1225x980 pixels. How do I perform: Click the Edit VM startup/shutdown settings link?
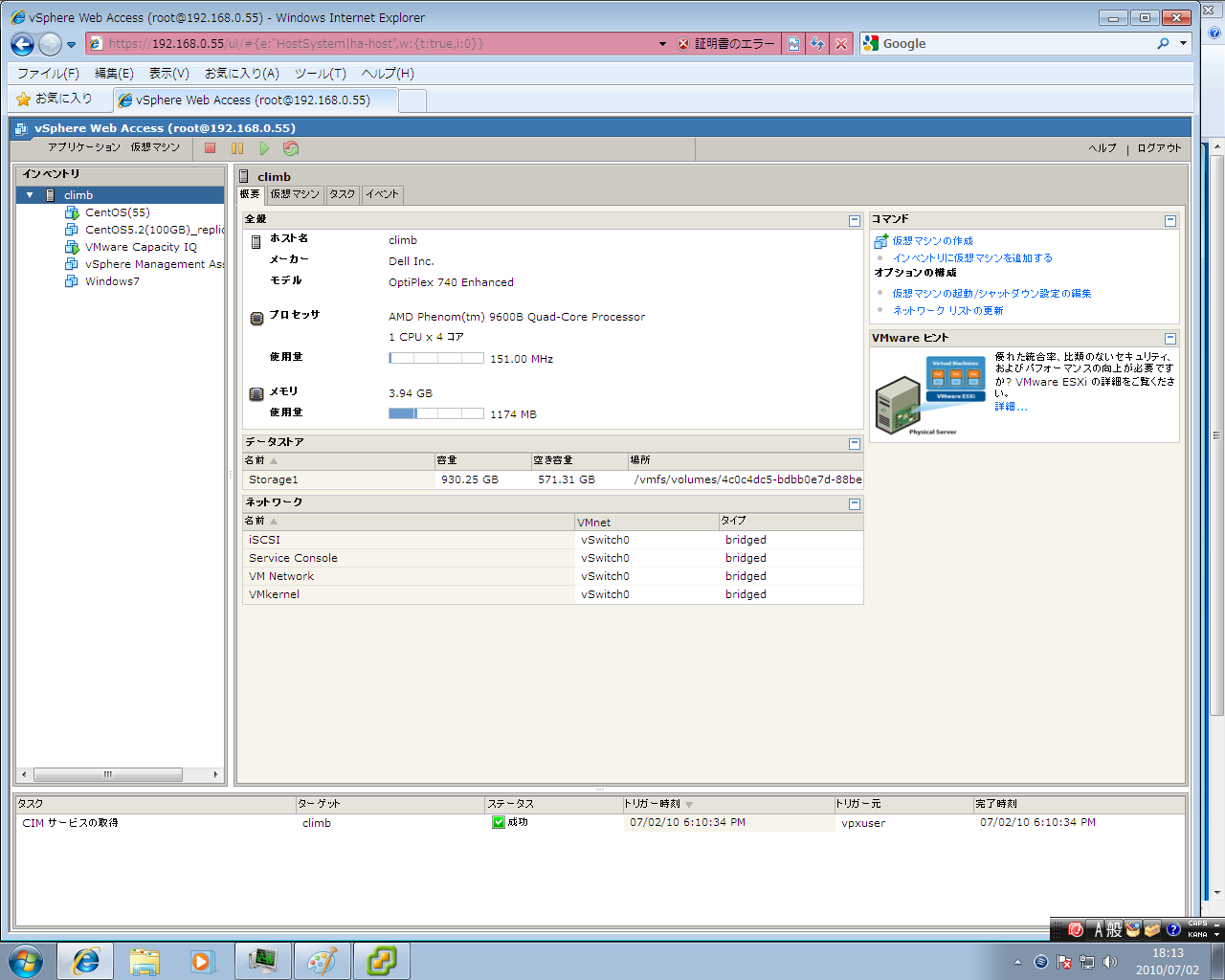pos(991,294)
